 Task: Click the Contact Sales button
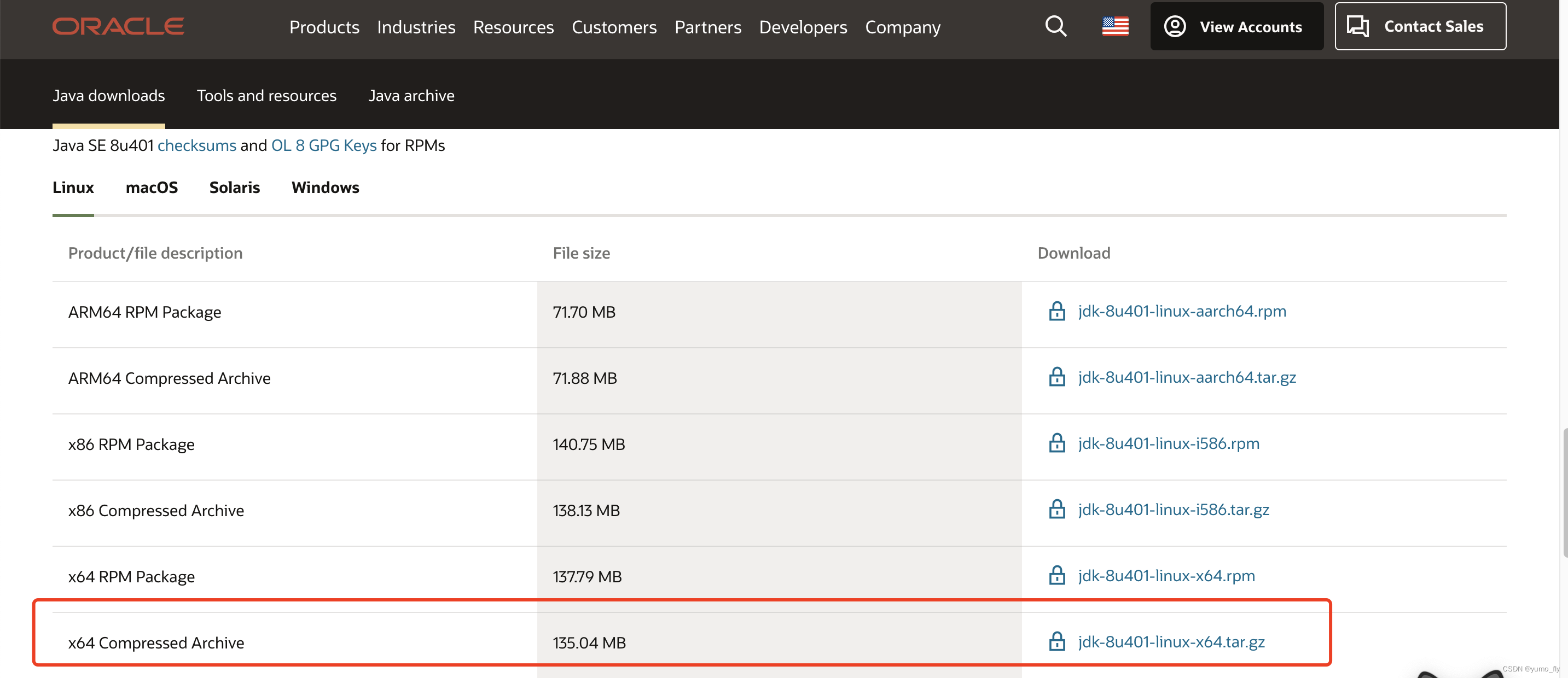pos(1420,26)
